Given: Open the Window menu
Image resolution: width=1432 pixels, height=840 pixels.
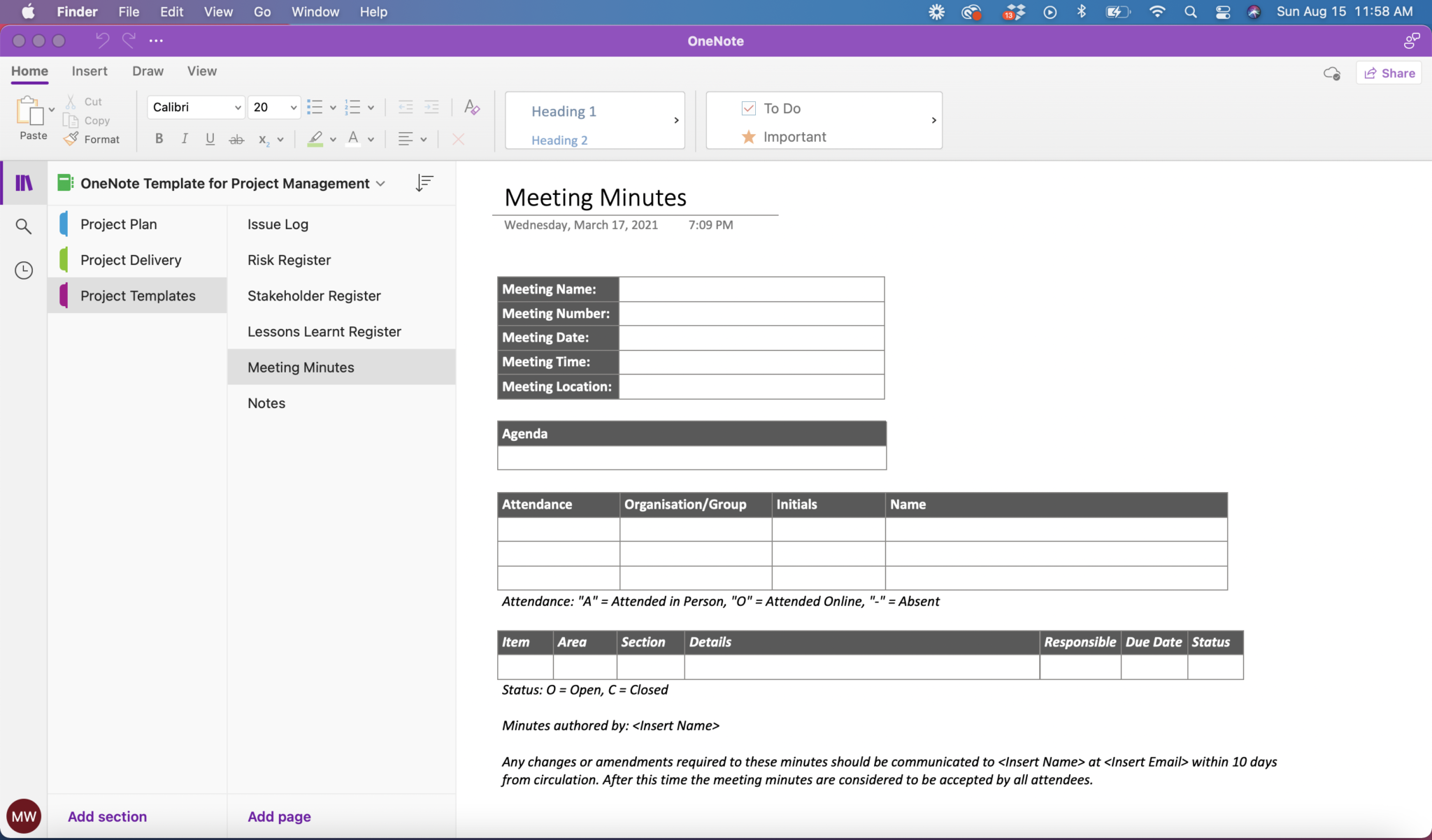Looking at the screenshot, I should (x=315, y=12).
